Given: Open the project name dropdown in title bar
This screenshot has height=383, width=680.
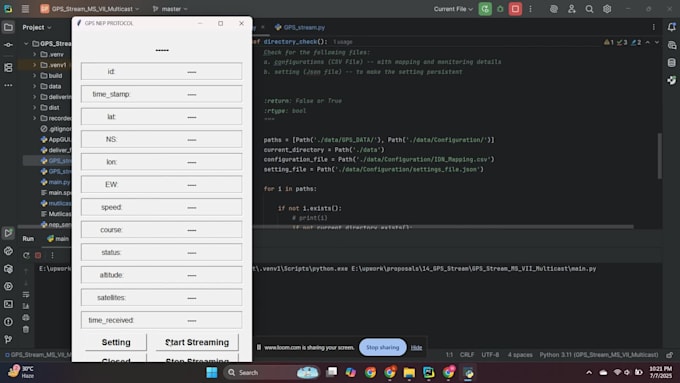Looking at the screenshot, I should click(x=90, y=9).
